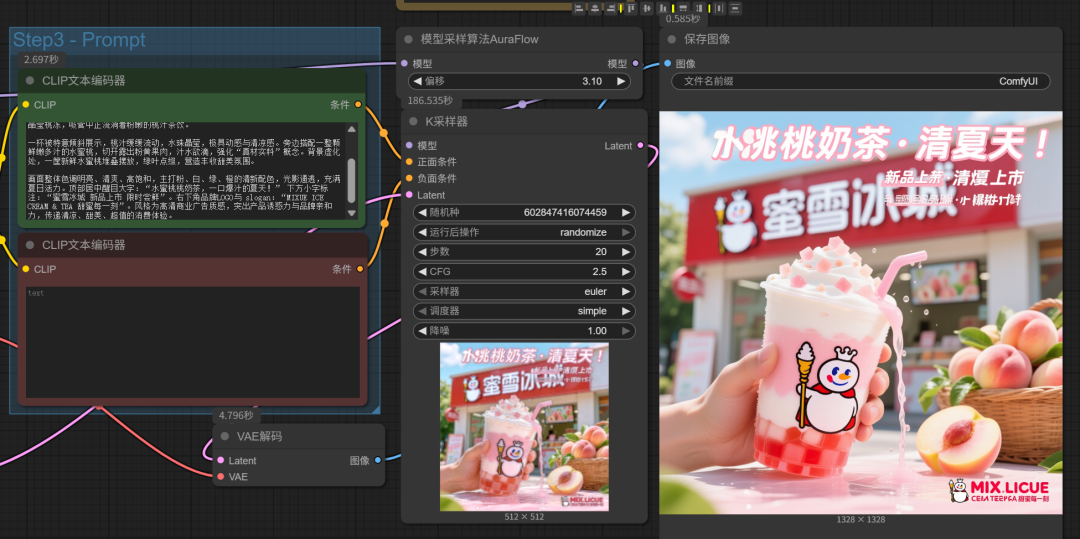
Task: Click the saved 1328 output image
Action: coord(861,313)
